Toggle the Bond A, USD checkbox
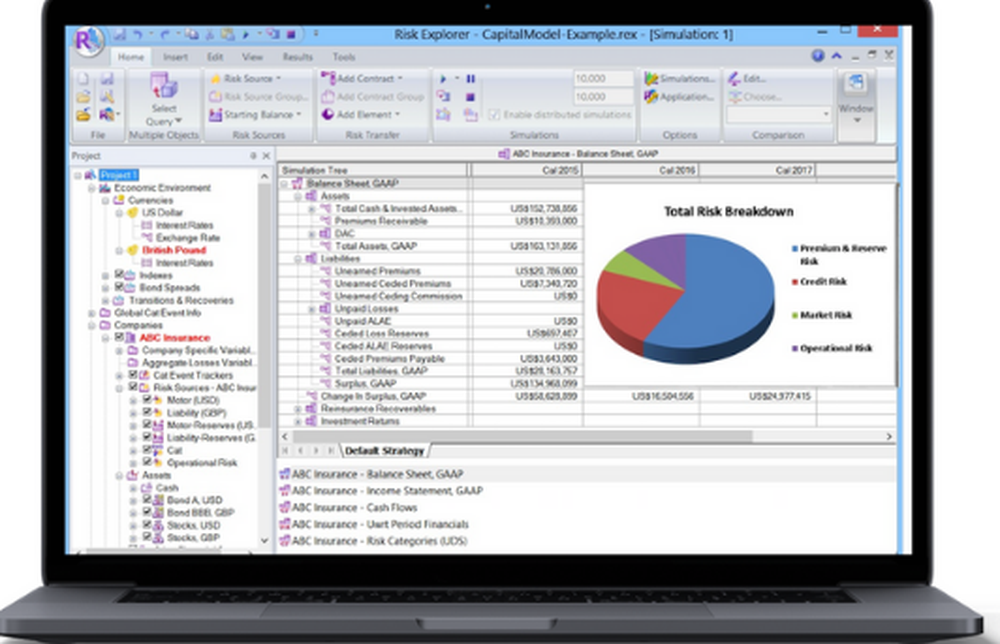 coord(147,499)
